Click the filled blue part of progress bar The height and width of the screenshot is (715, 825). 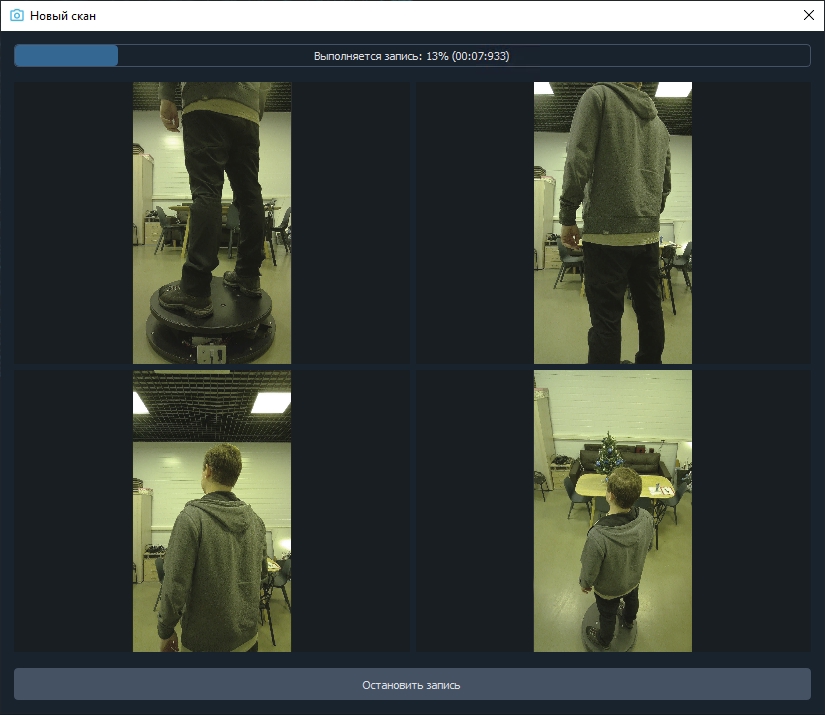66,56
